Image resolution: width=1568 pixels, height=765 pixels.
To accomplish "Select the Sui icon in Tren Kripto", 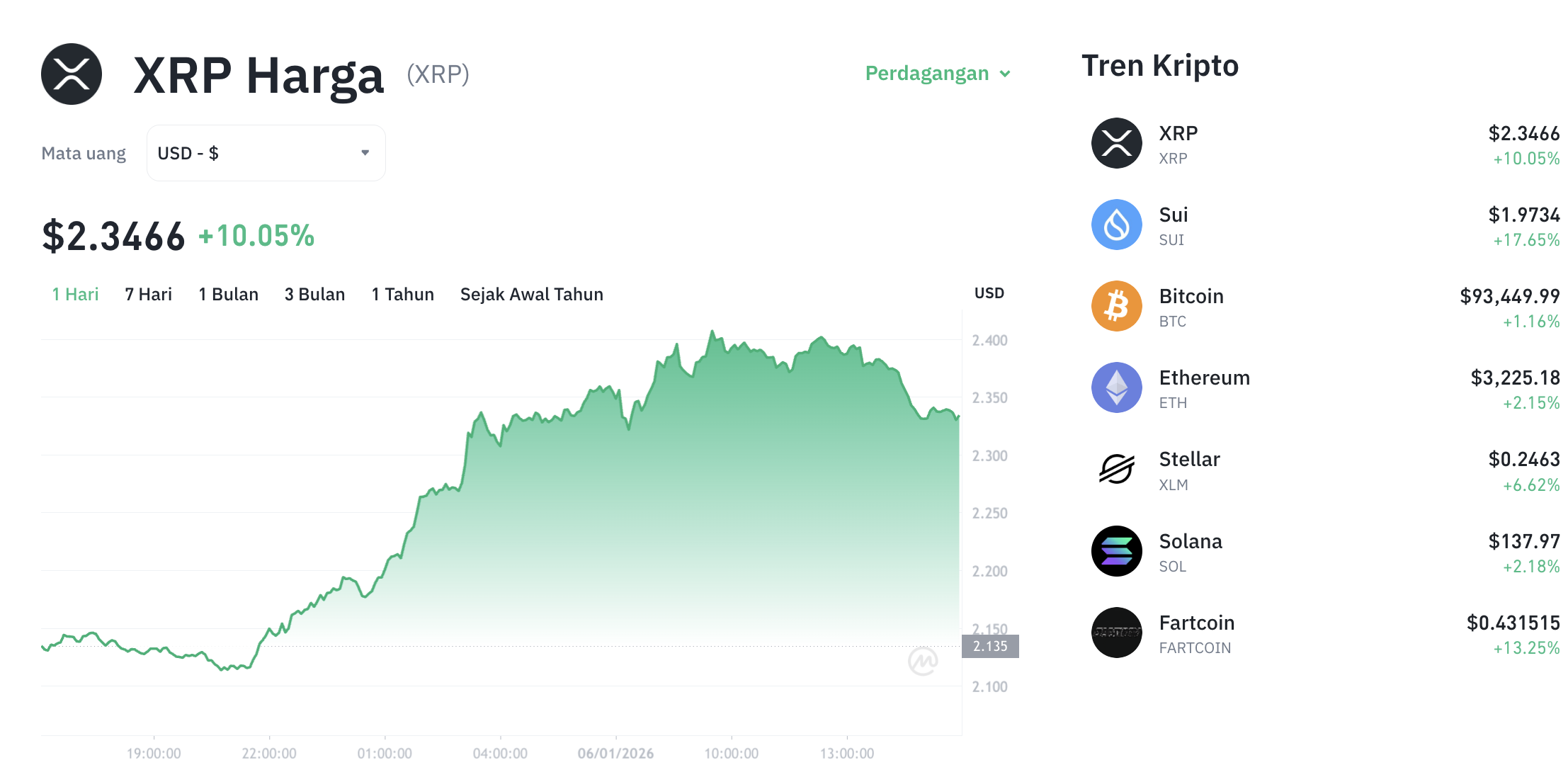I will point(1116,224).
